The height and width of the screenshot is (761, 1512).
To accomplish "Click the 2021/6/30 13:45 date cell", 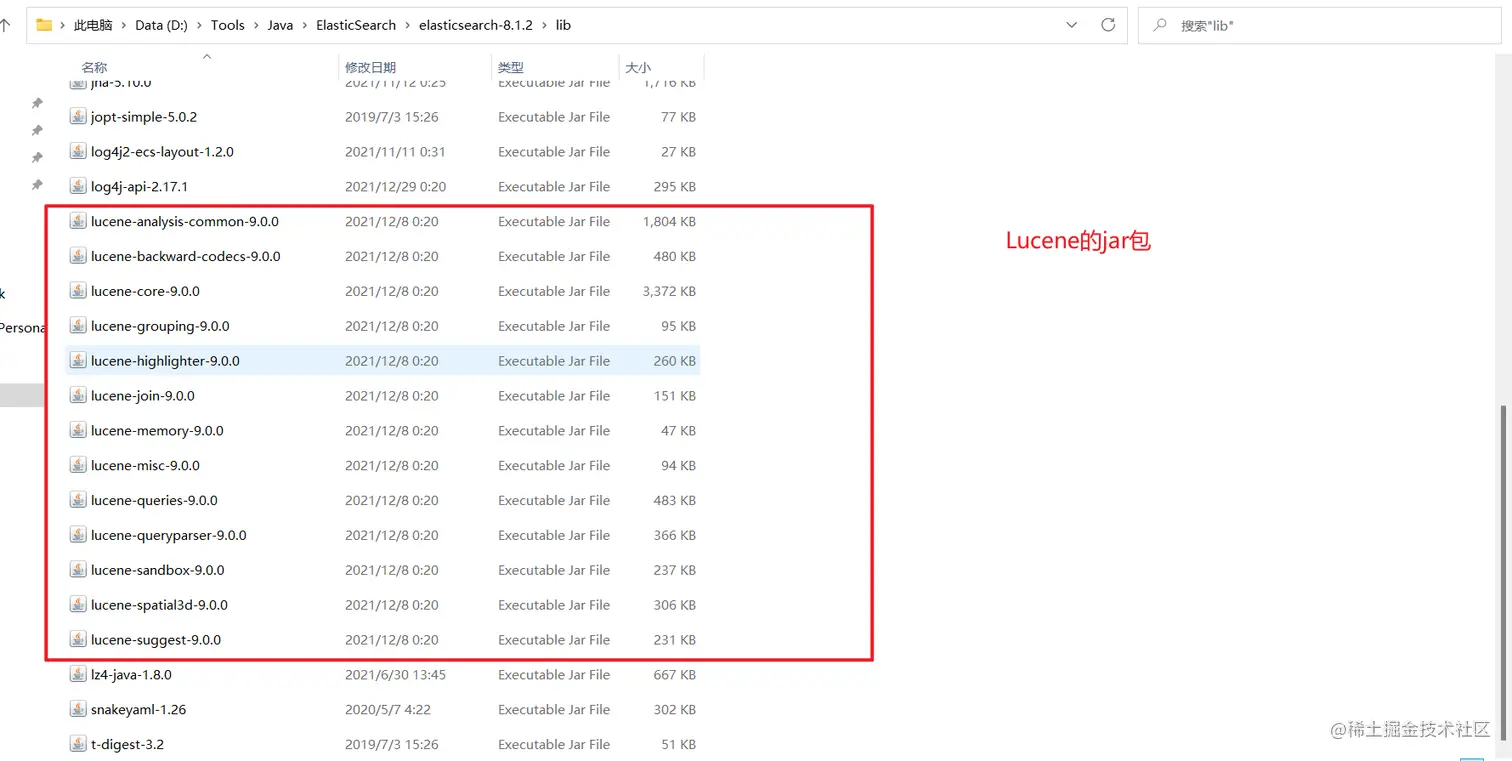I will pyautogui.click(x=395, y=675).
